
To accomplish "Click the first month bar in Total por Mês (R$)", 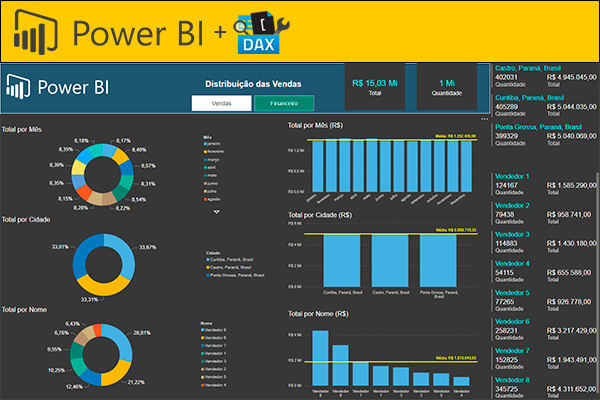I will tap(318, 166).
